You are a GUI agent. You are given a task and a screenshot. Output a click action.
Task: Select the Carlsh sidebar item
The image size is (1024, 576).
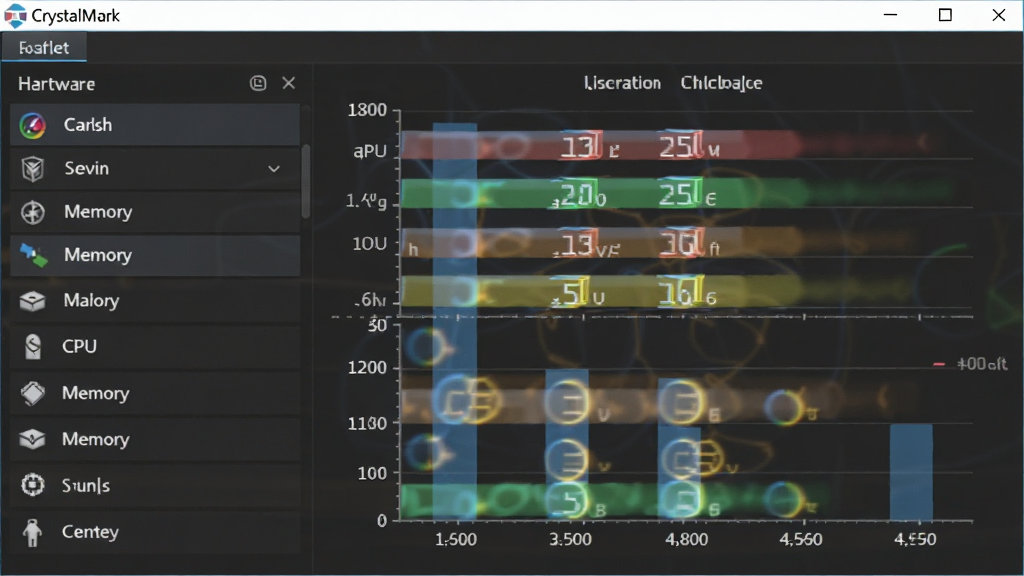pos(155,125)
